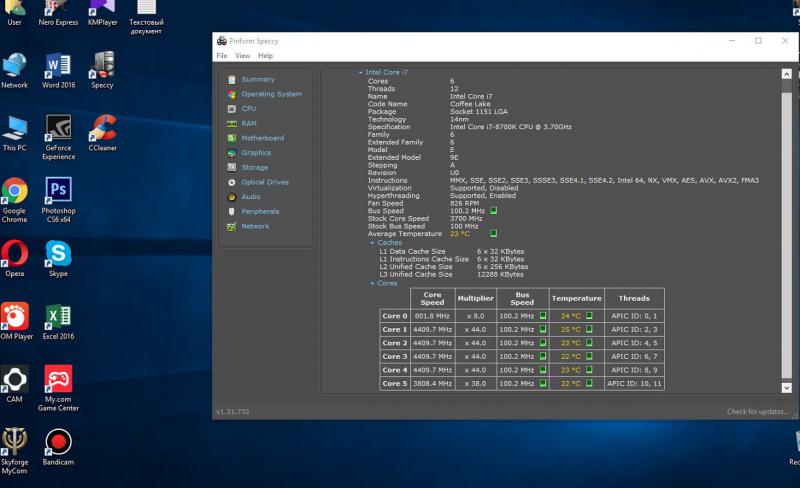Click the Network label in sidebar
The height and width of the screenshot is (488, 800).
[x=255, y=226]
